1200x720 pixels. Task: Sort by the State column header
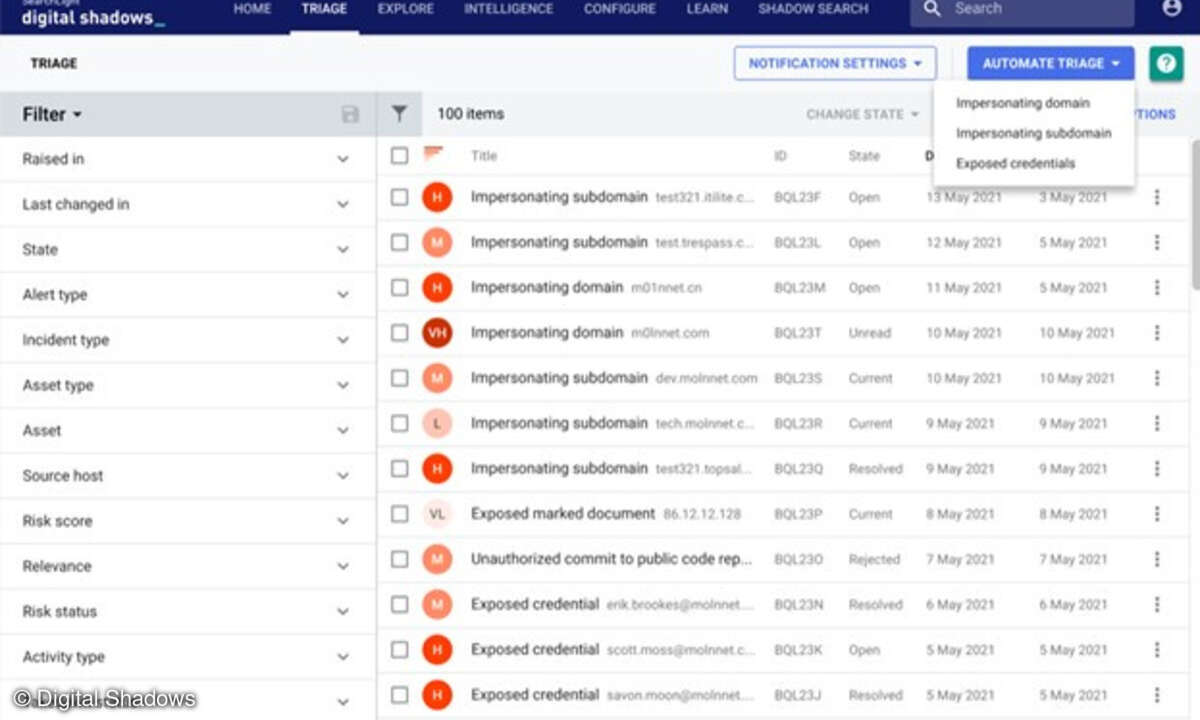click(864, 156)
